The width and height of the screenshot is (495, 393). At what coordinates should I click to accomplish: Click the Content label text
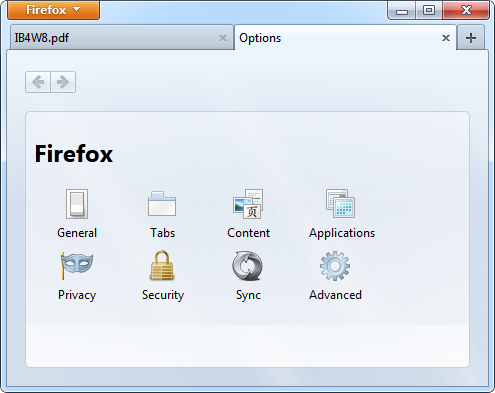(248, 233)
